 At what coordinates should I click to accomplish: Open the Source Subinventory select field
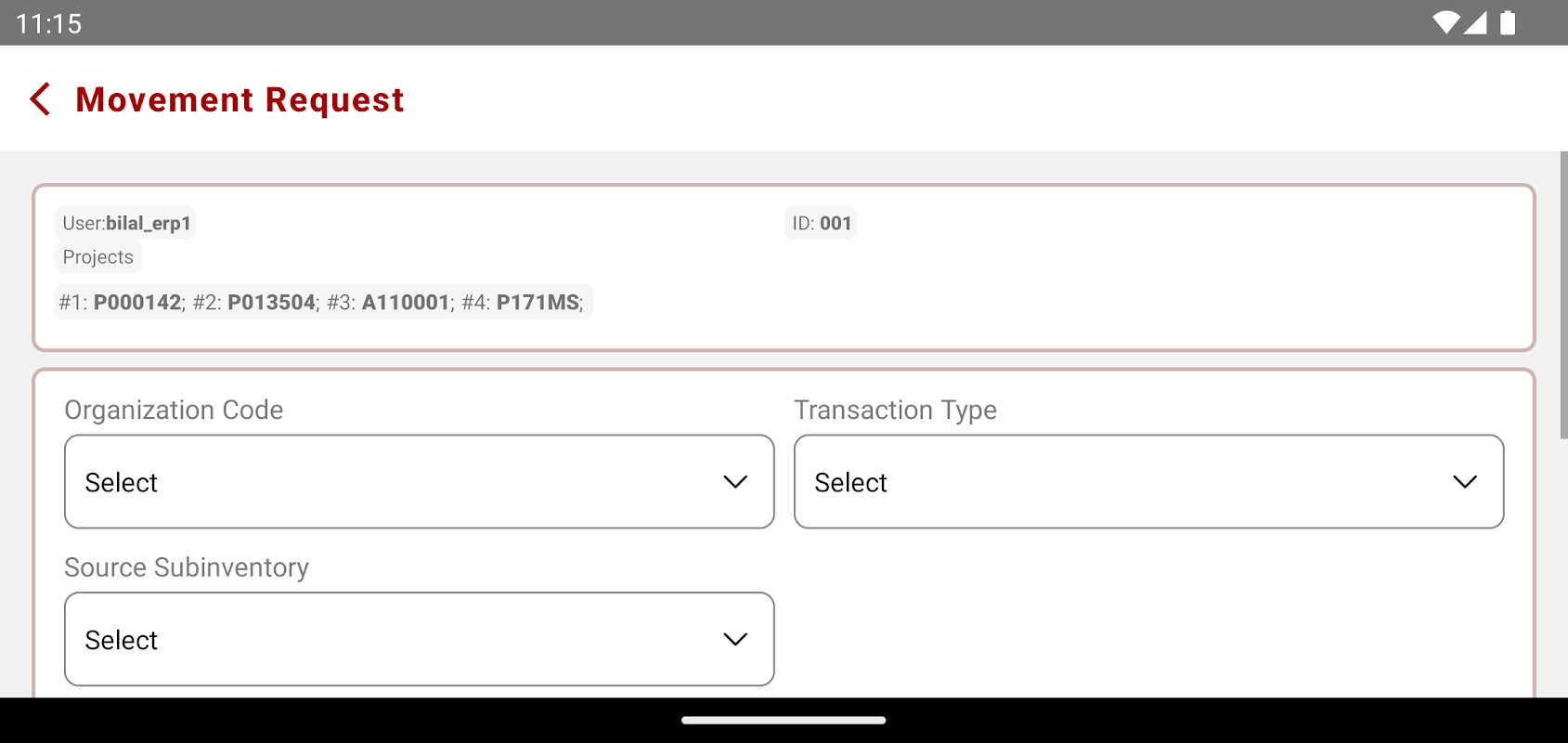tap(419, 640)
